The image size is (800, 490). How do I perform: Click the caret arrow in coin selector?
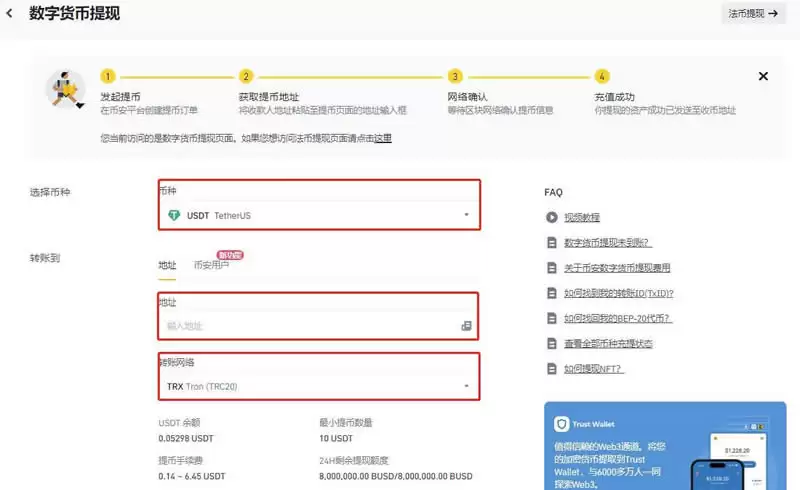point(466,215)
